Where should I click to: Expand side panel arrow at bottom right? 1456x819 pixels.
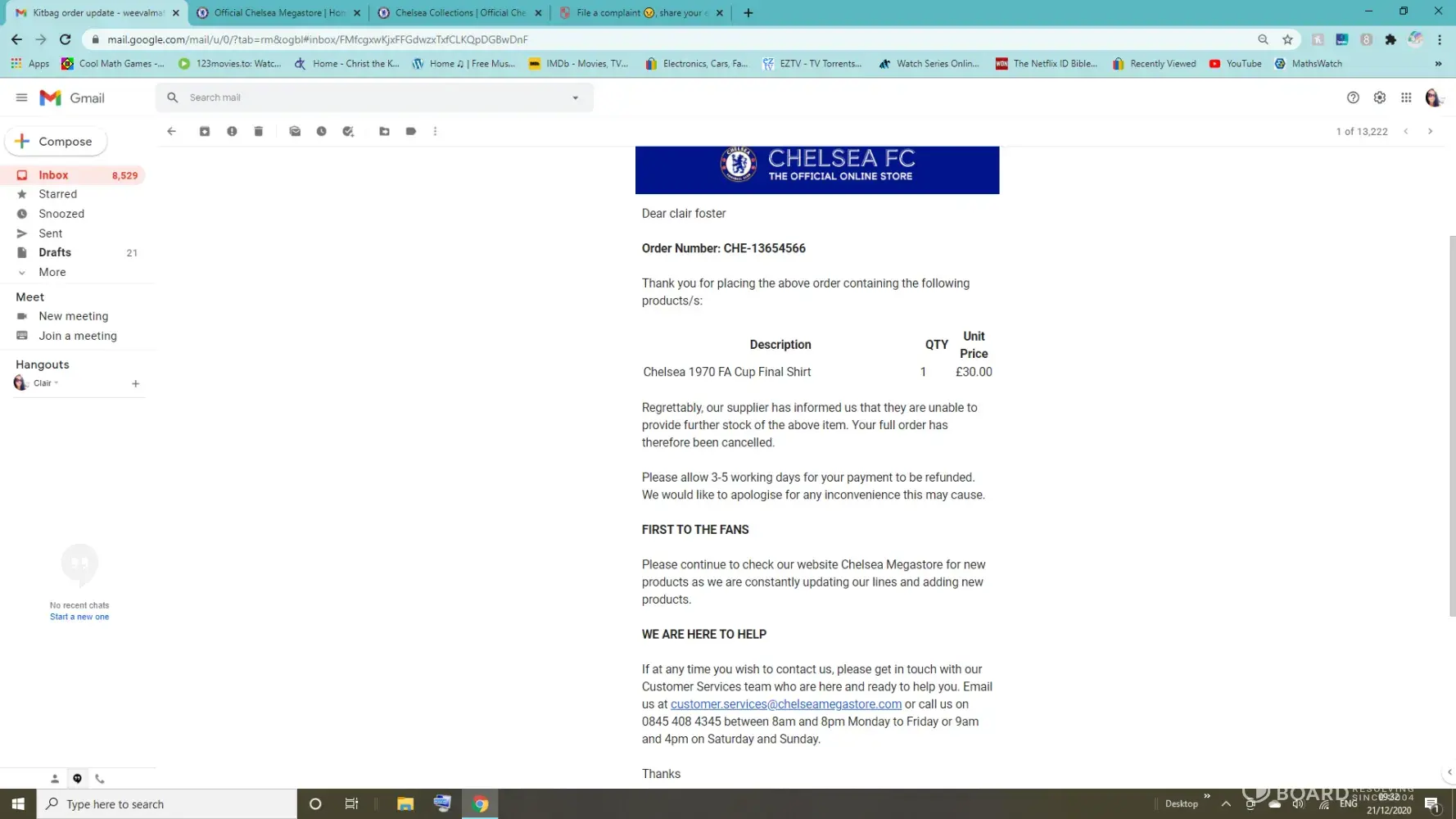pyautogui.click(x=1449, y=772)
